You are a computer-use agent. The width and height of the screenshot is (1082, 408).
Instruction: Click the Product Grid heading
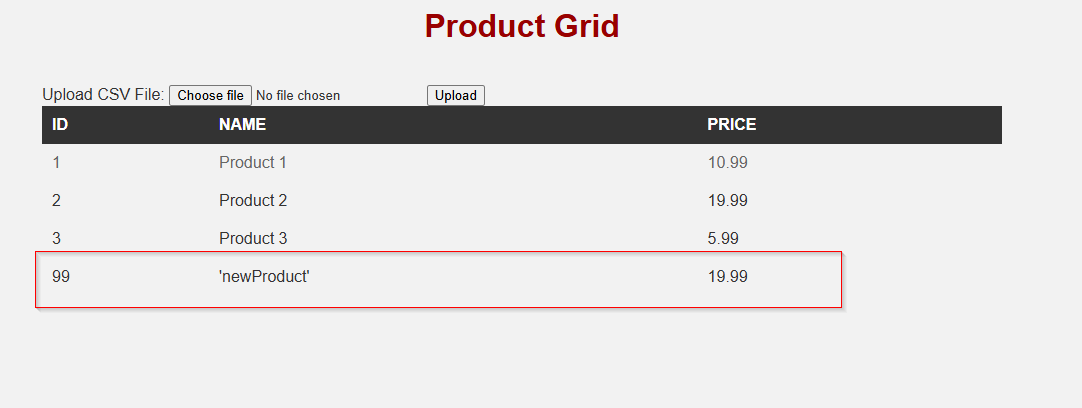click(522, 26)
